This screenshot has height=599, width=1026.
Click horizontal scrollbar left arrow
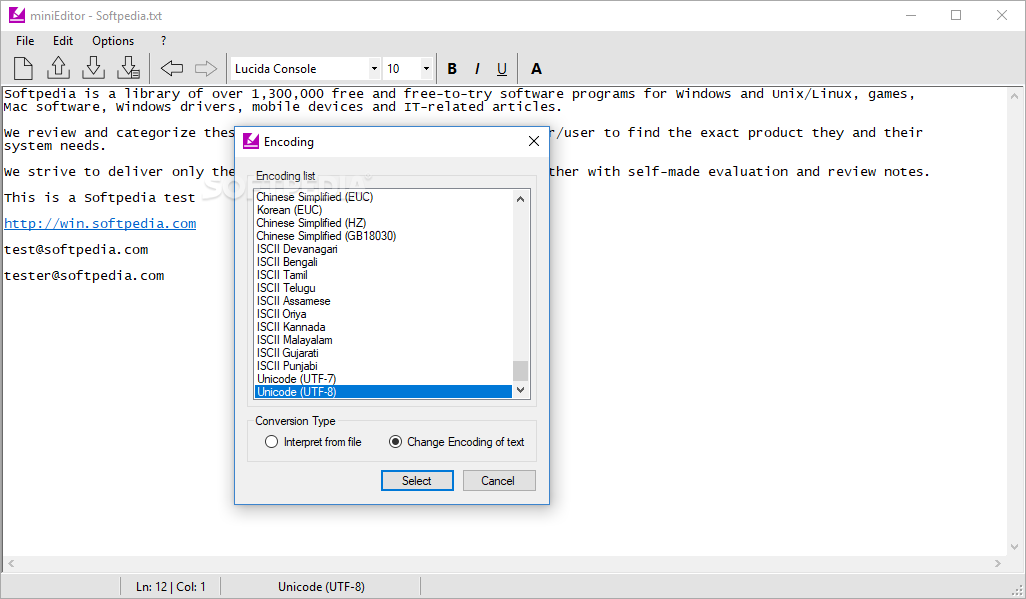point(10,564)
